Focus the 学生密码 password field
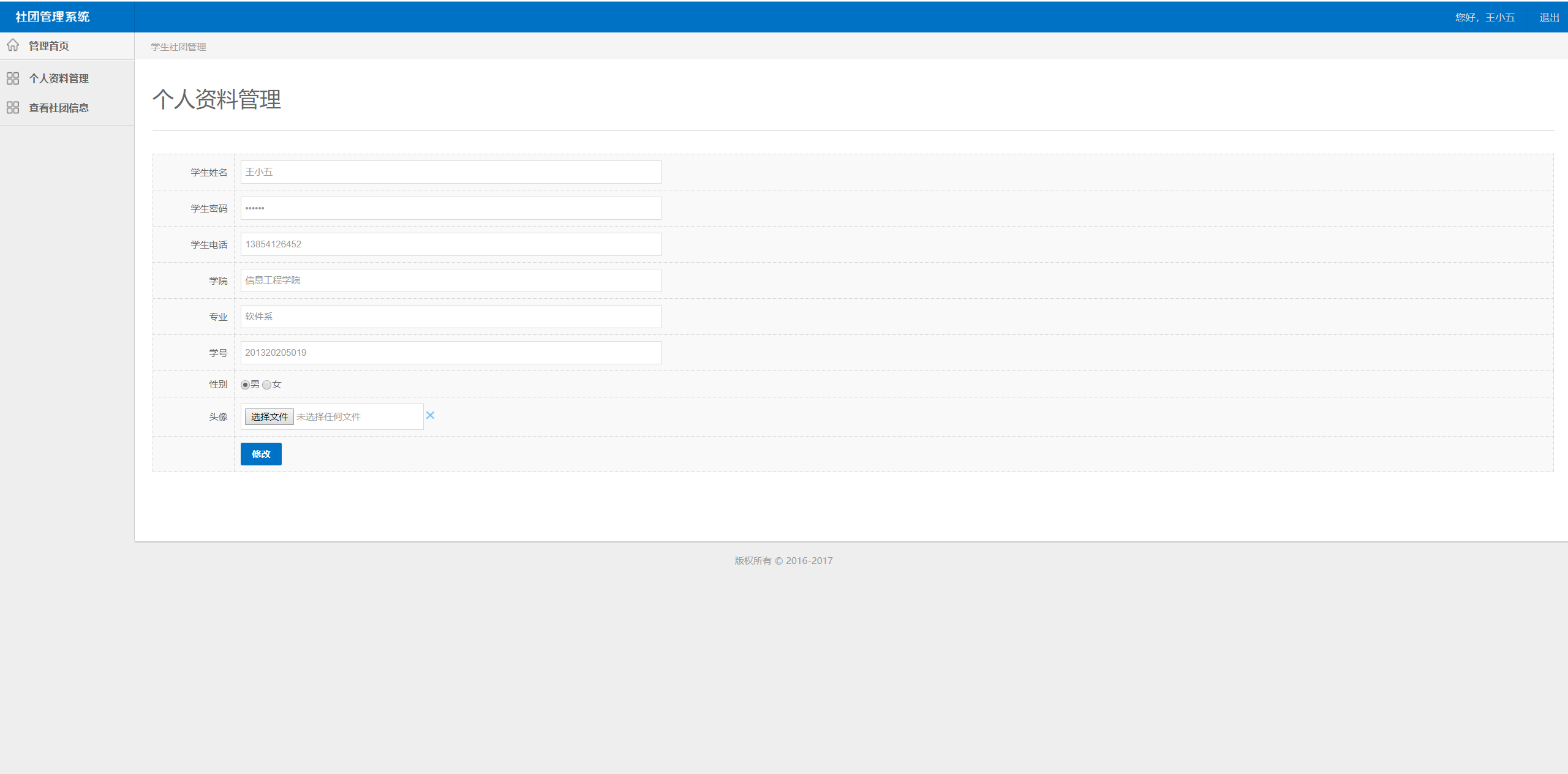The height and width of the screenshot is (774, 1568). point(451,208)
